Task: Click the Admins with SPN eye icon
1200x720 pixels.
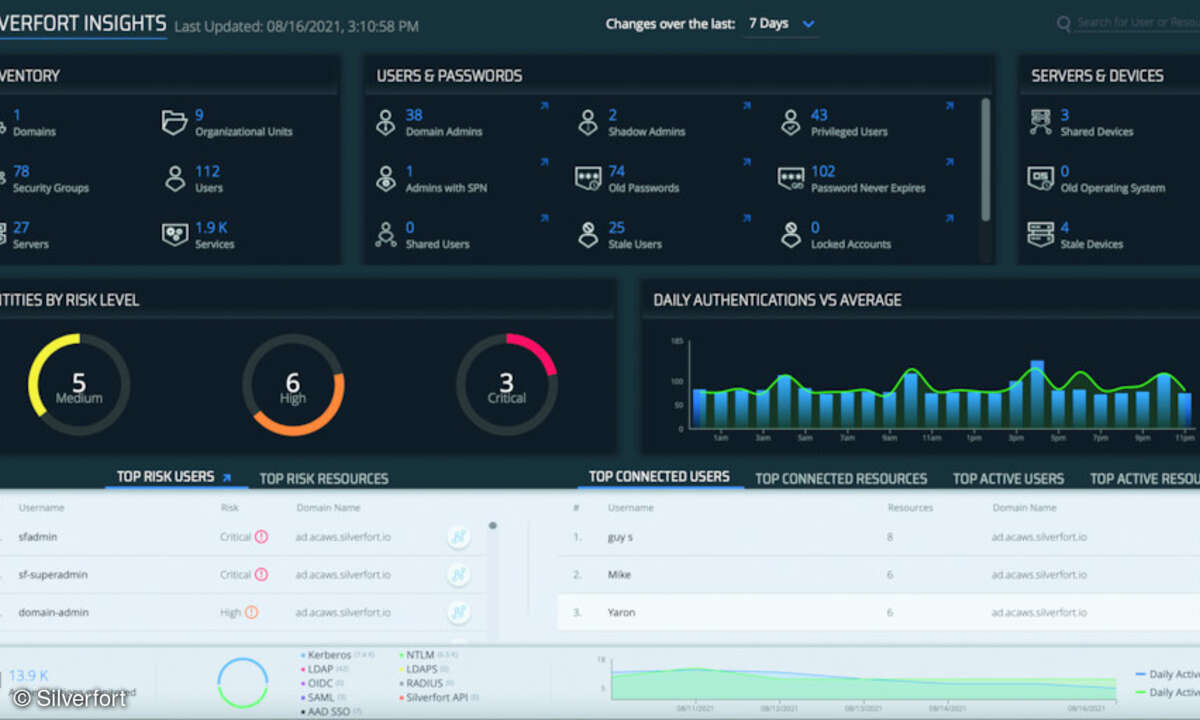Action: coord(385,179)
